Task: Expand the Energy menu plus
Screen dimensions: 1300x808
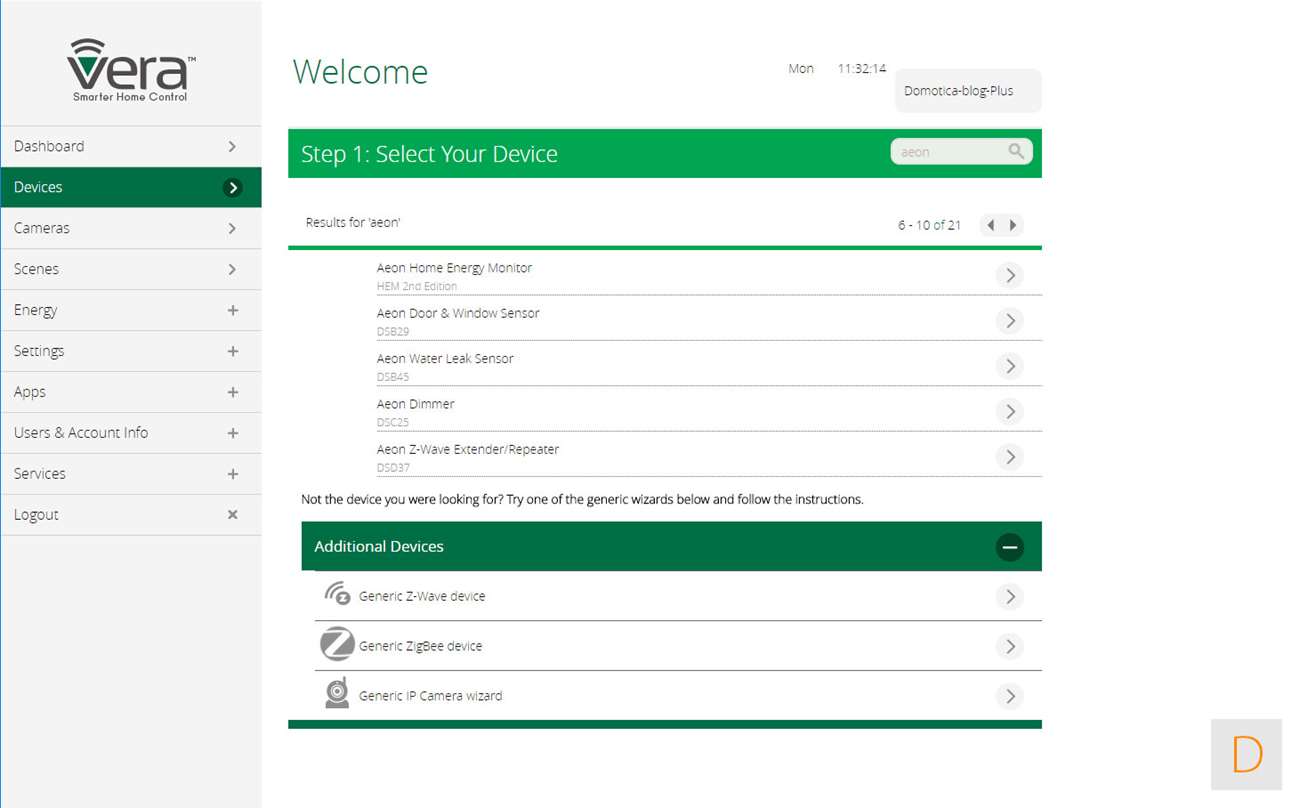Action: click(233, 310)
